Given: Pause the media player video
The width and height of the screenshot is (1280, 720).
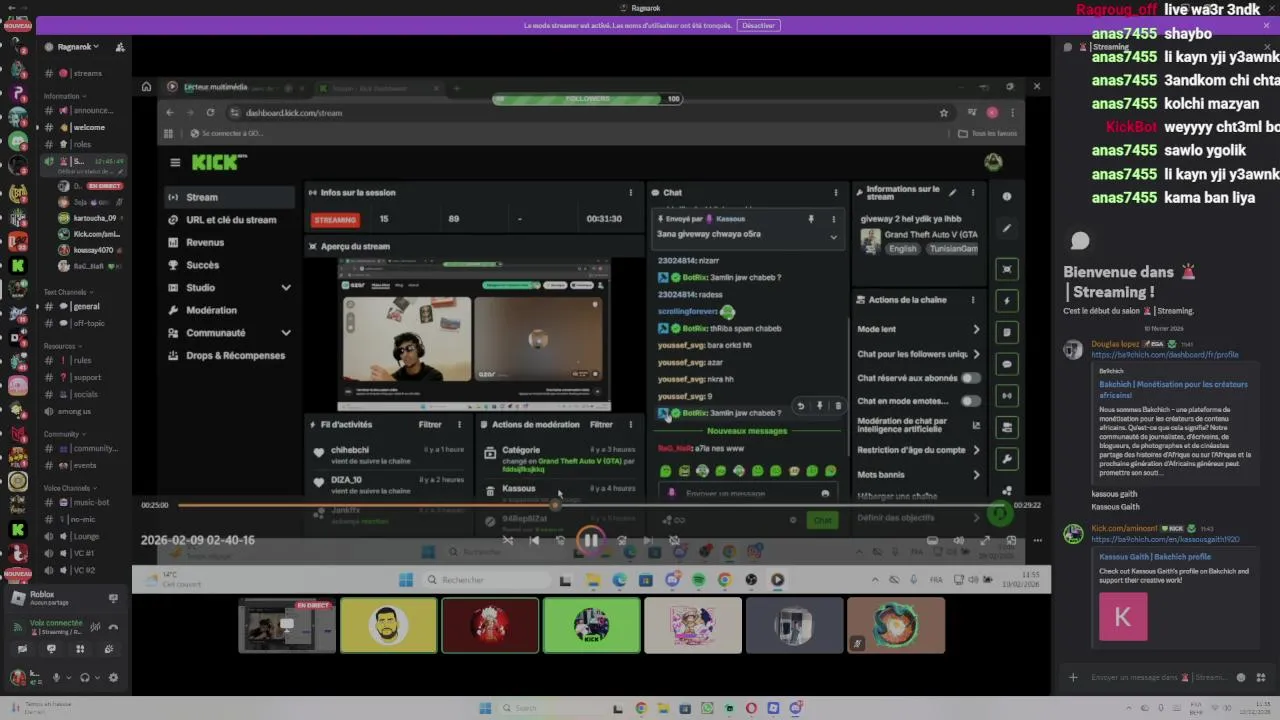Looking at the screenshot, I should click(591, 541).
